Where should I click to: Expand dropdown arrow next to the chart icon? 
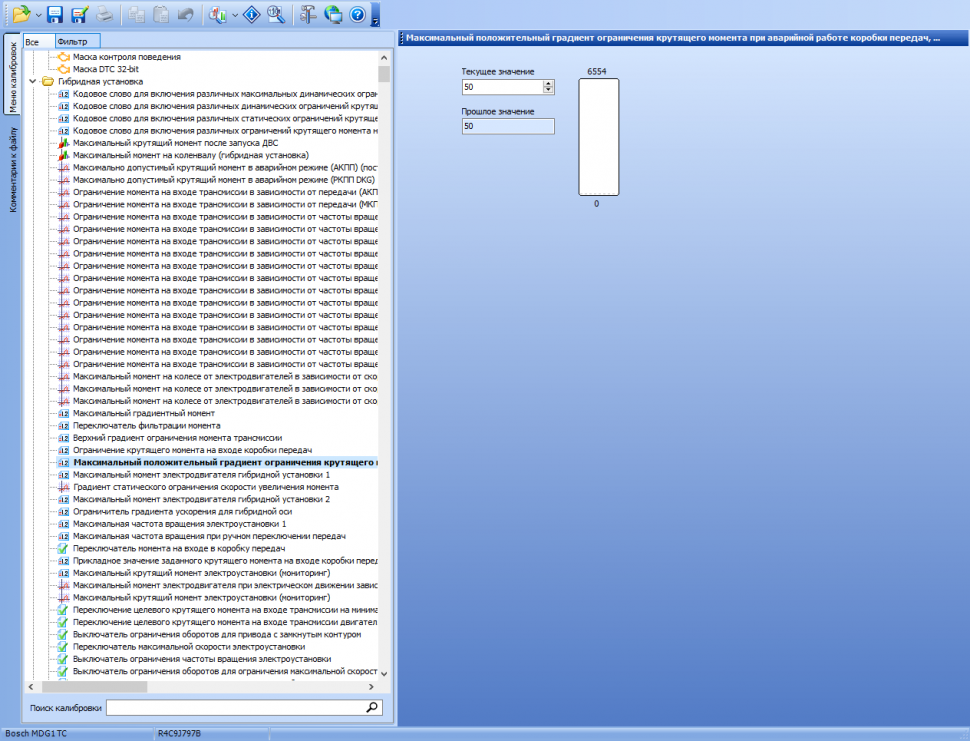[235, 15]
